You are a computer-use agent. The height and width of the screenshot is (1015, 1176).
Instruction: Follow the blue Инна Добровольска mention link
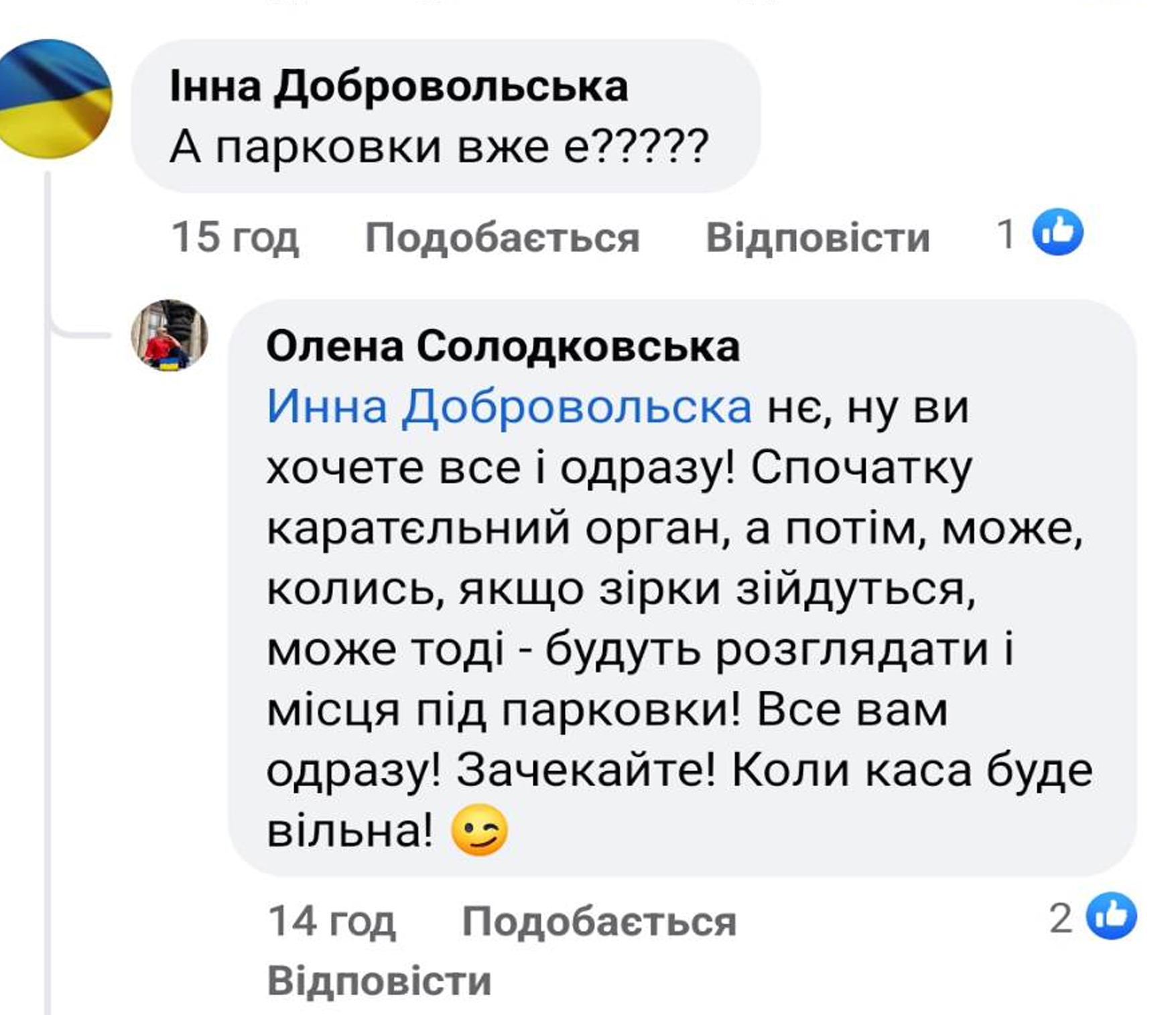pos(509,406)
